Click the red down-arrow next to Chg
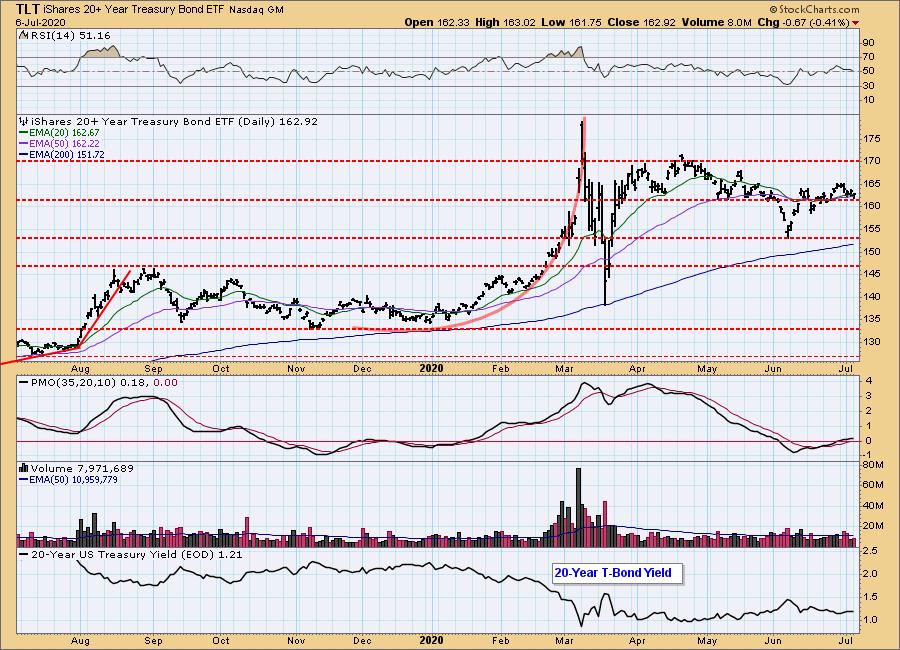Screen dimensions: 900x650 pos(855,23)
